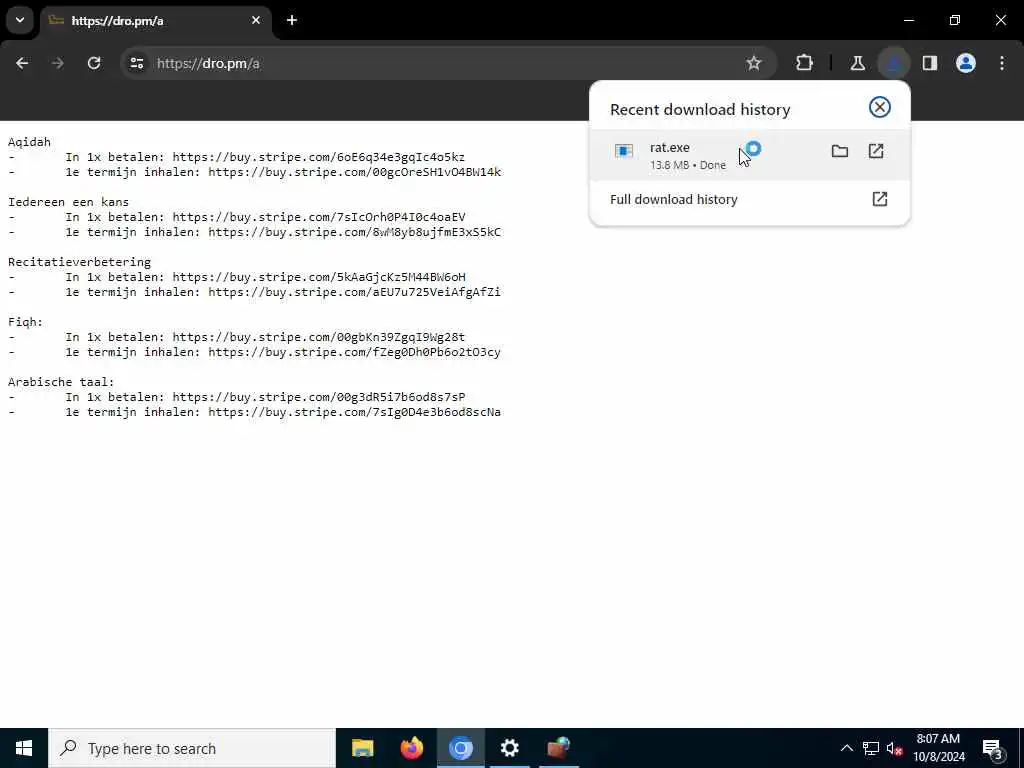The width and height of the screenshot is (1024, 768).
Task: Toggle the Downloads toolbar button
Action: pyautogui.click(x=893, y=63)
